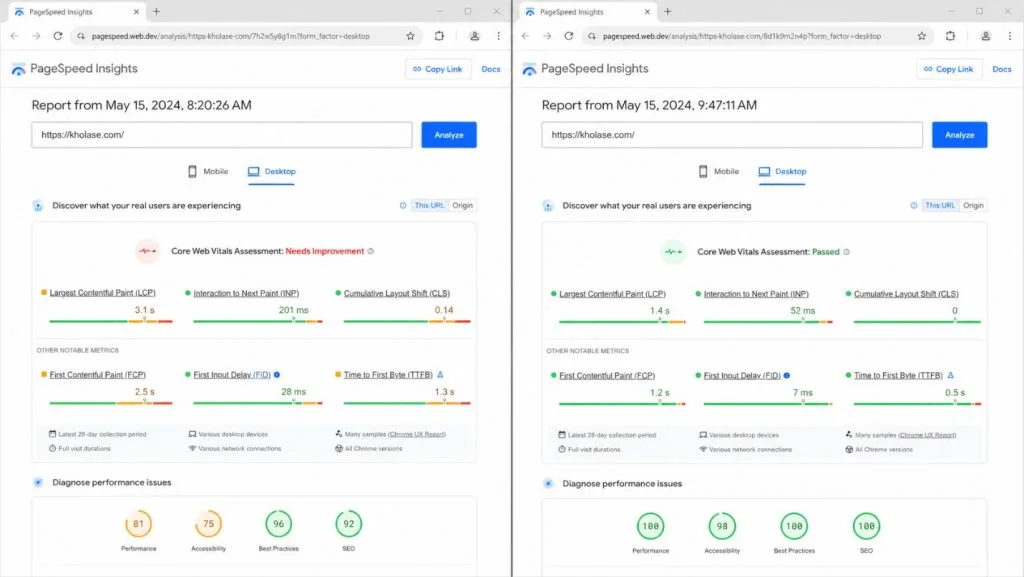Open First Contentful Paint link, left window
The image size is (1024, 577).
(97, 375)
